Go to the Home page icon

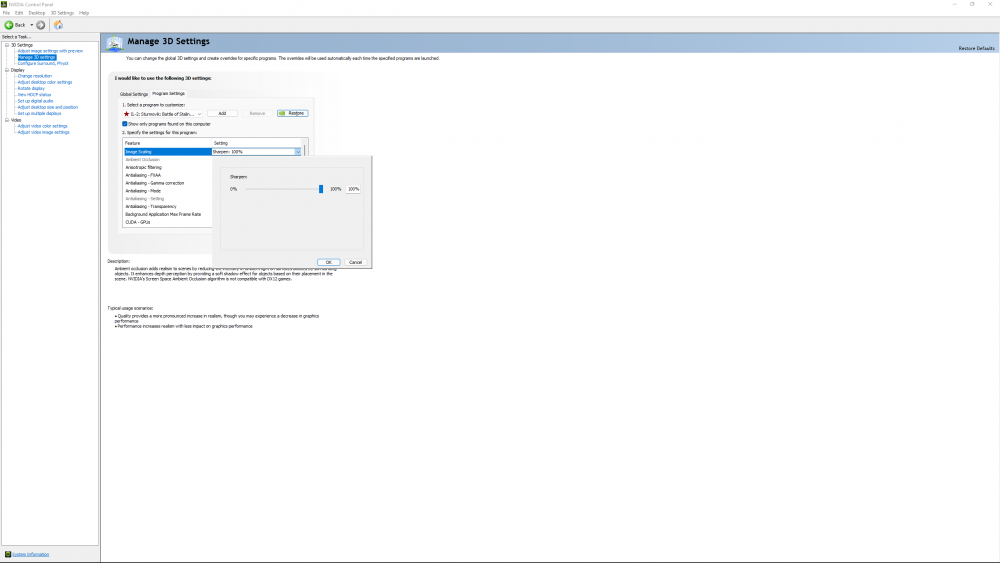[58, 25]
